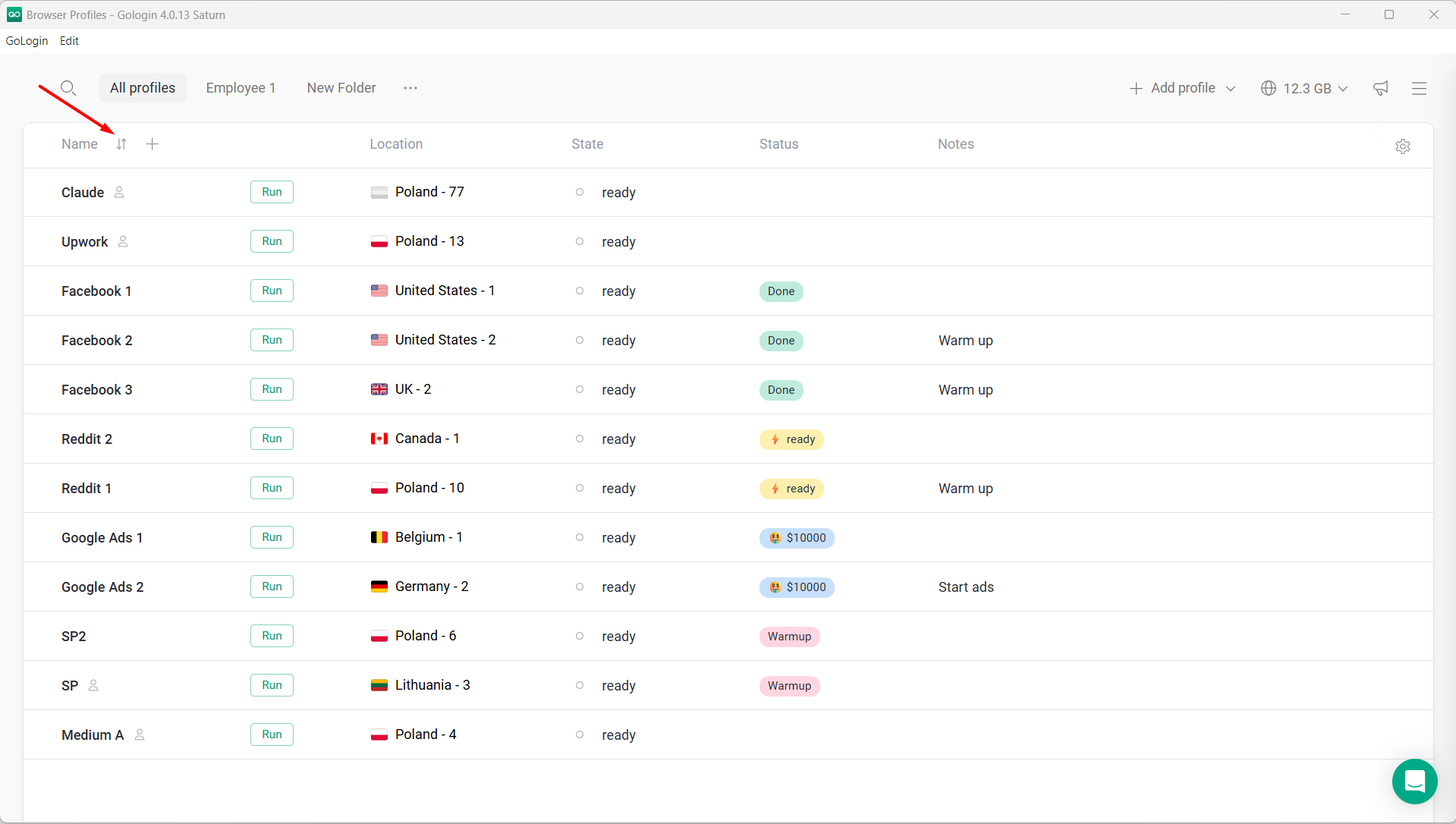The image size is (1456, 824).
Task: Open announcements with the megaphone icon
Action: [1380, 88]
